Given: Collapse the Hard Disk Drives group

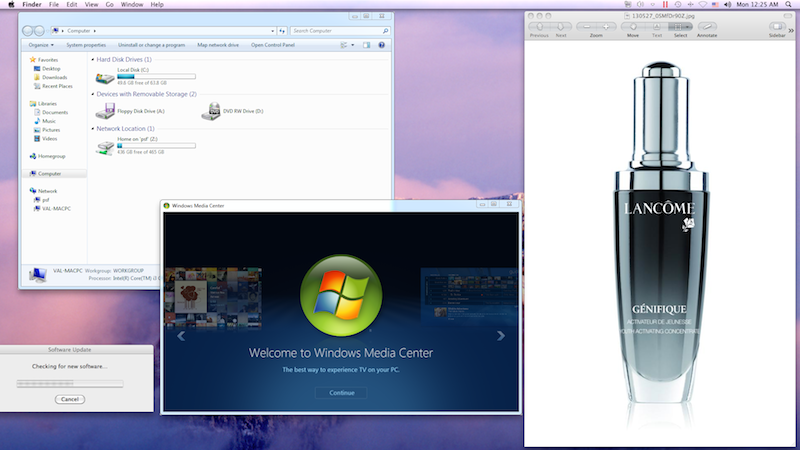Looking at the screenshot, I should [x=93, y=60].
